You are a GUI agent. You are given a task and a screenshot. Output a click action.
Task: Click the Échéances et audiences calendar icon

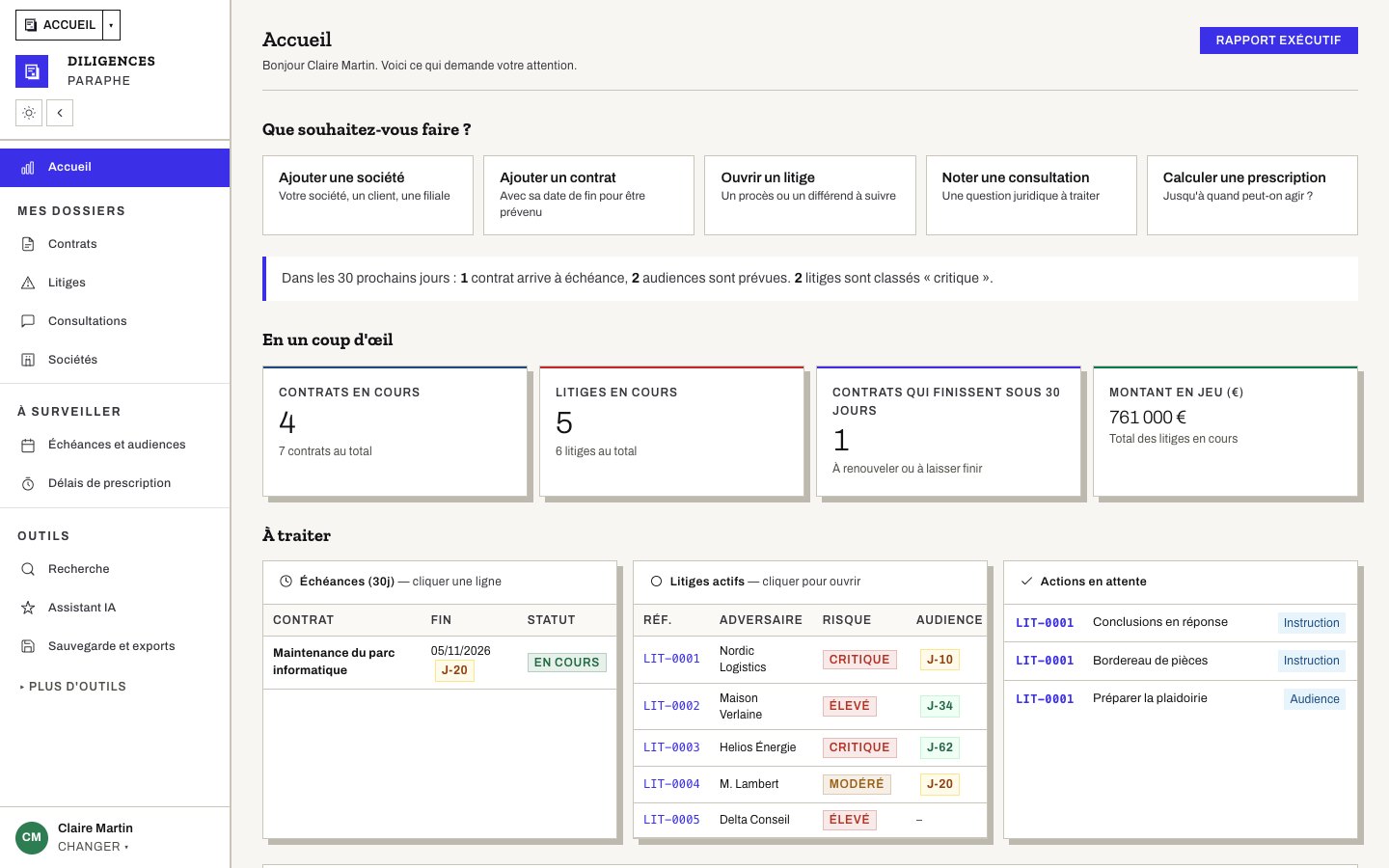pos(28,445)
